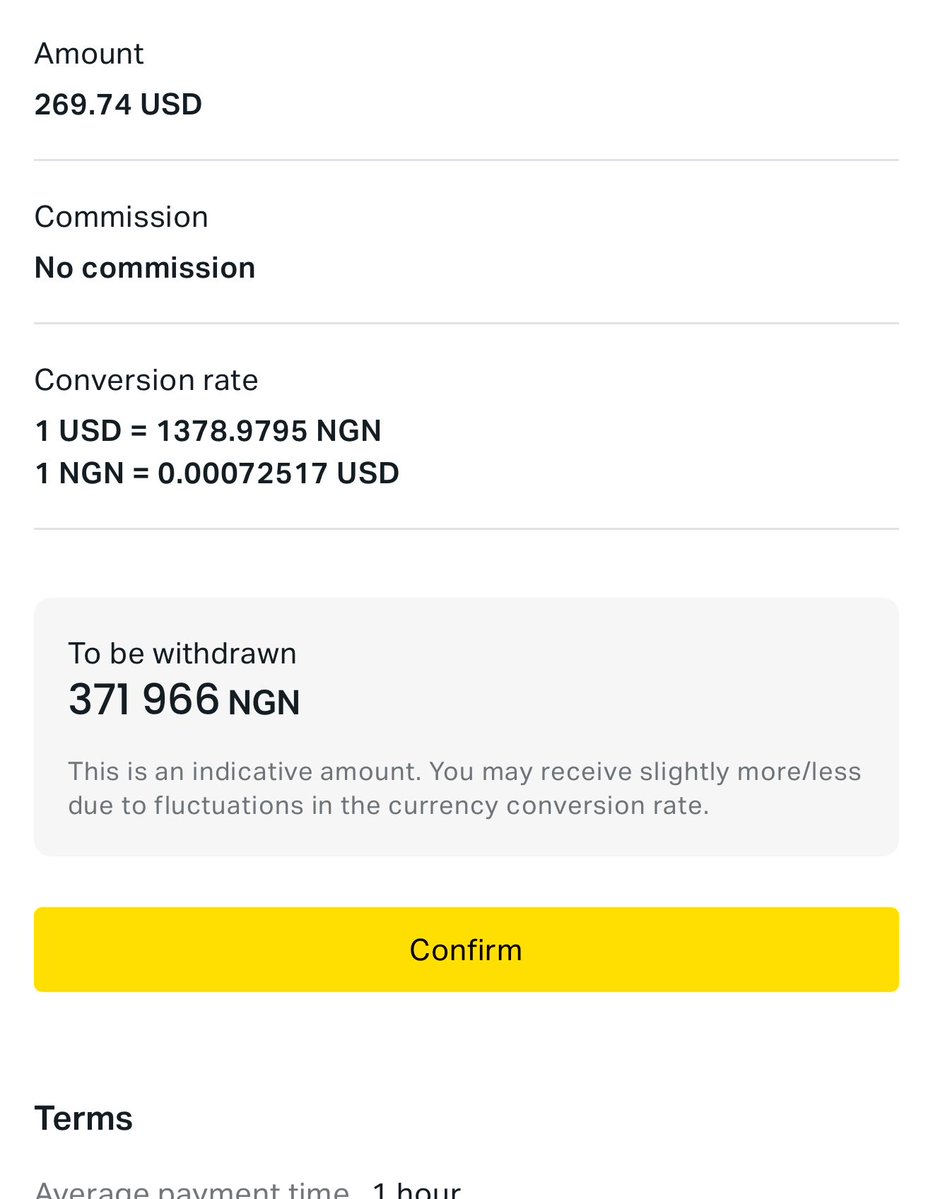
Task: Tap the yellow Confirm button
Action: [466, 950]
